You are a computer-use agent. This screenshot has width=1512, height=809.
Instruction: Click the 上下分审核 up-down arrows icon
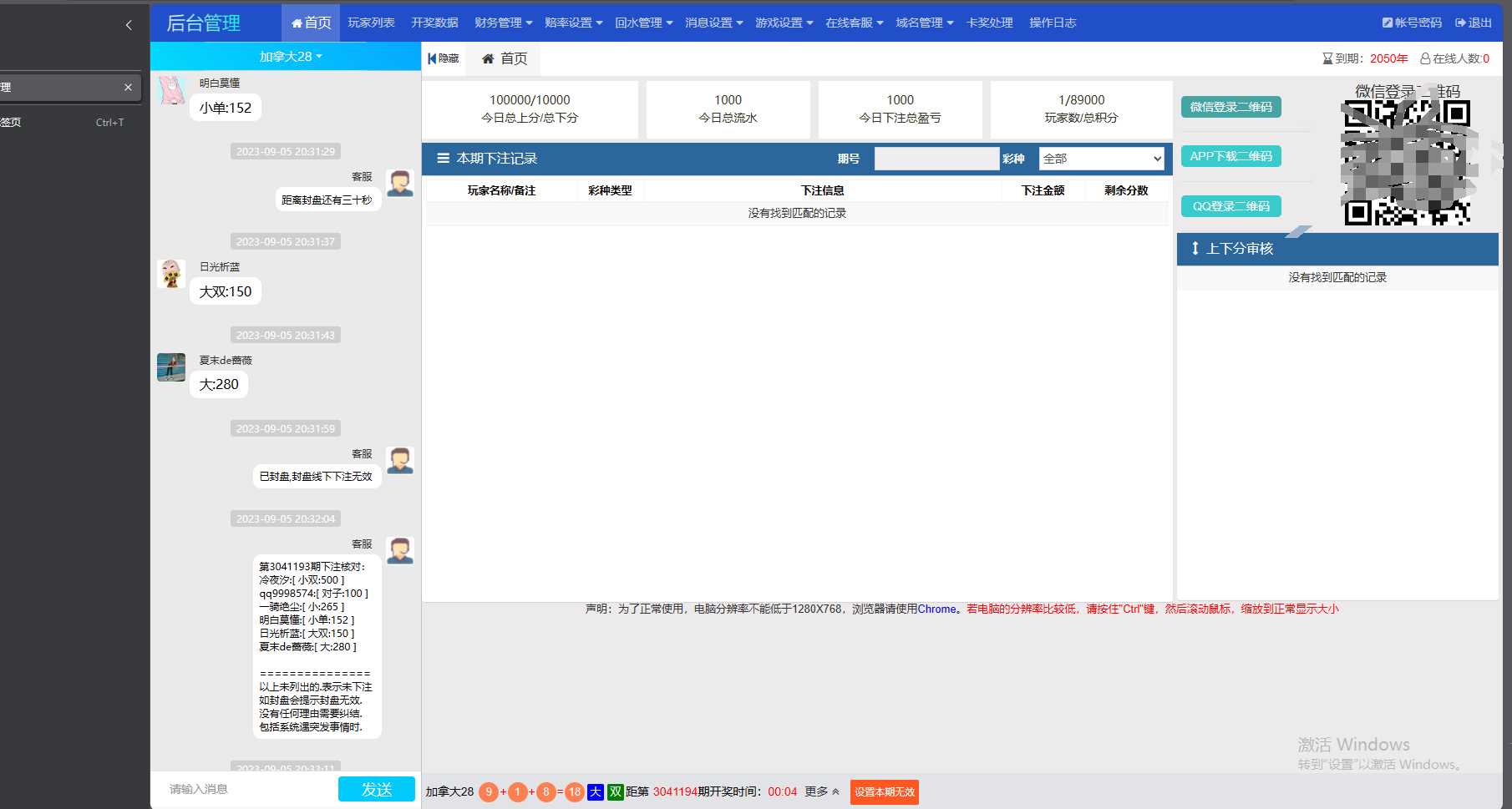(x=1195, y=248)
